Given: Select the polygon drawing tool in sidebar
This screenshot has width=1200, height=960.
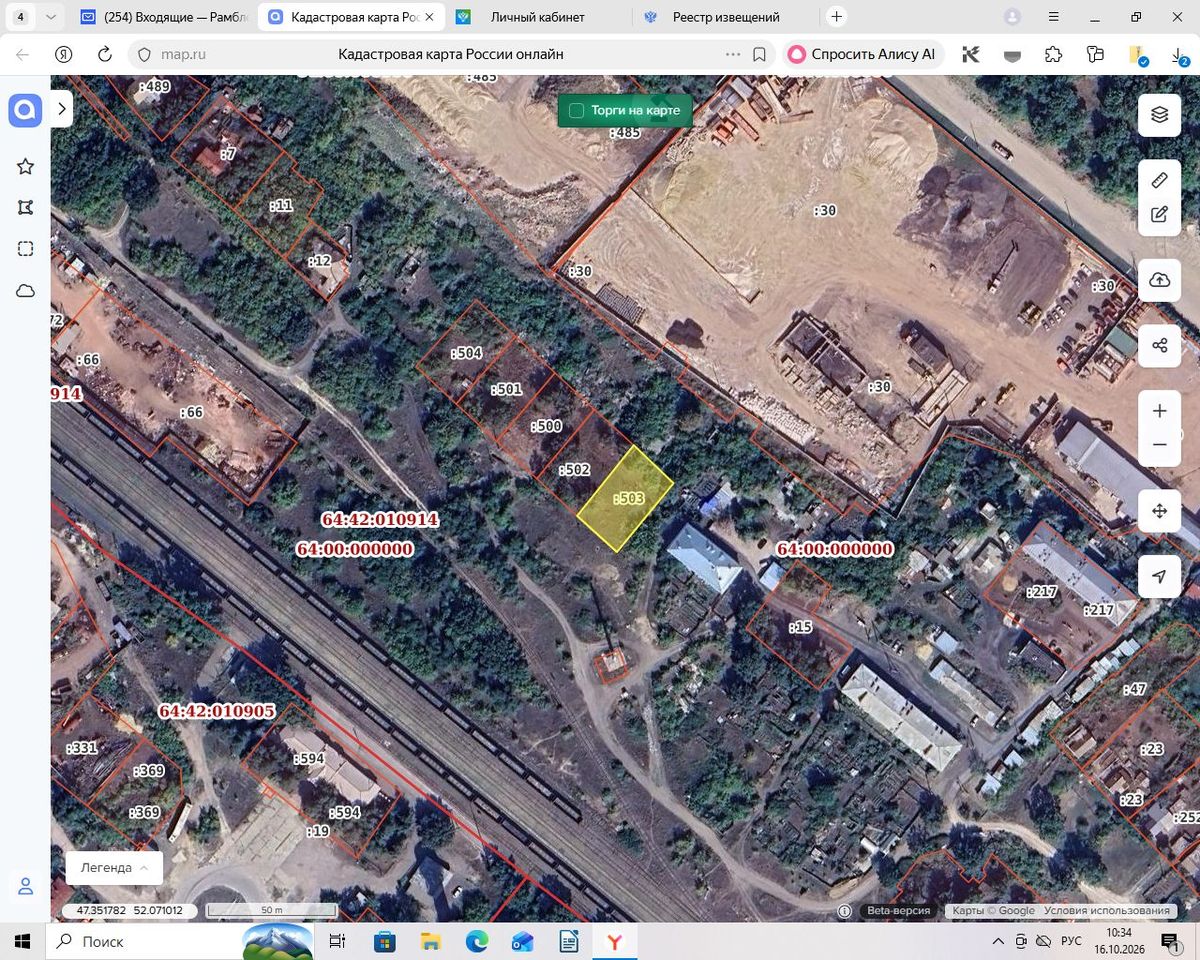Looking at the screenshot, I should [x=26, y=208].
